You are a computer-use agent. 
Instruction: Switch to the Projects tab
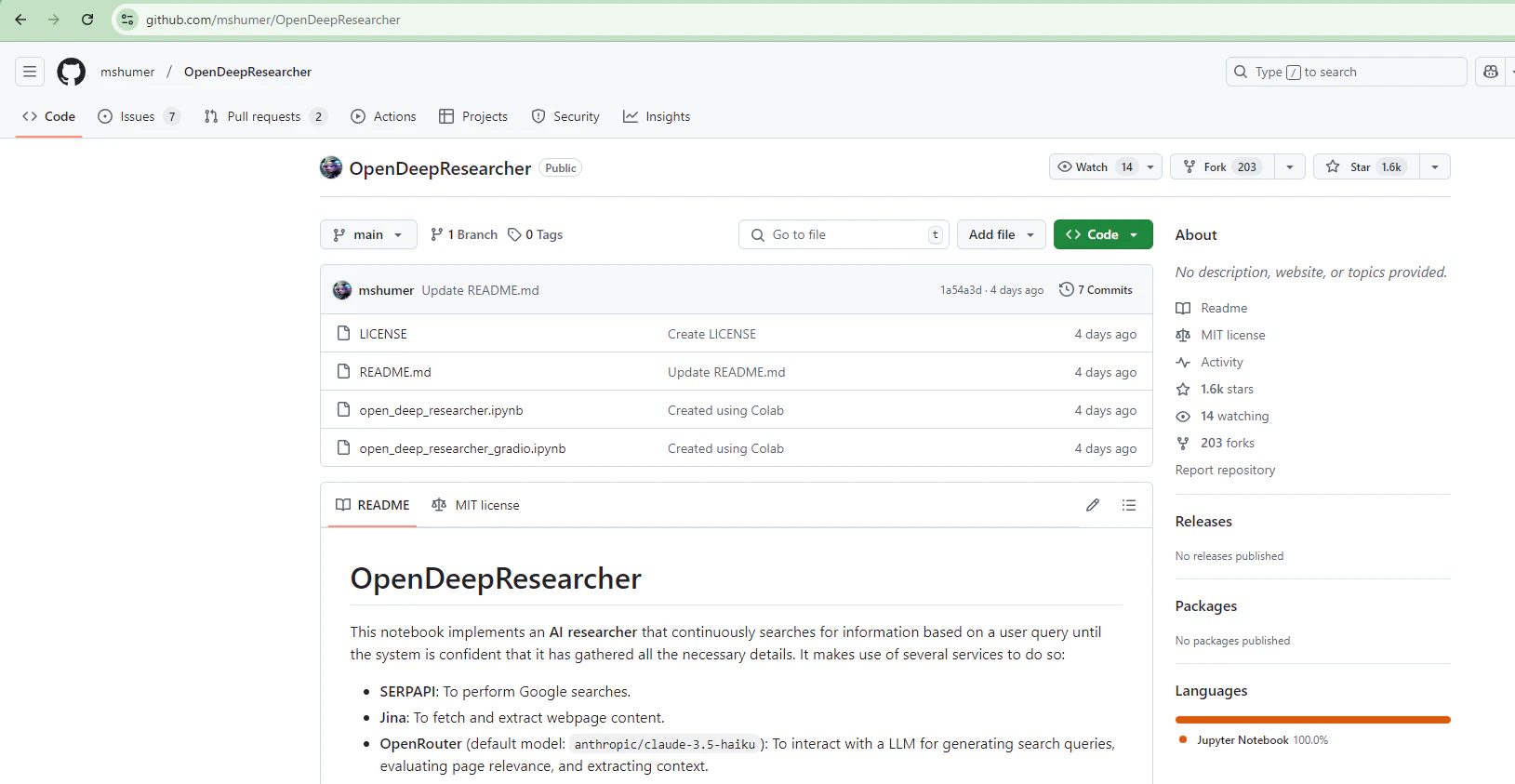click(473, 116)
